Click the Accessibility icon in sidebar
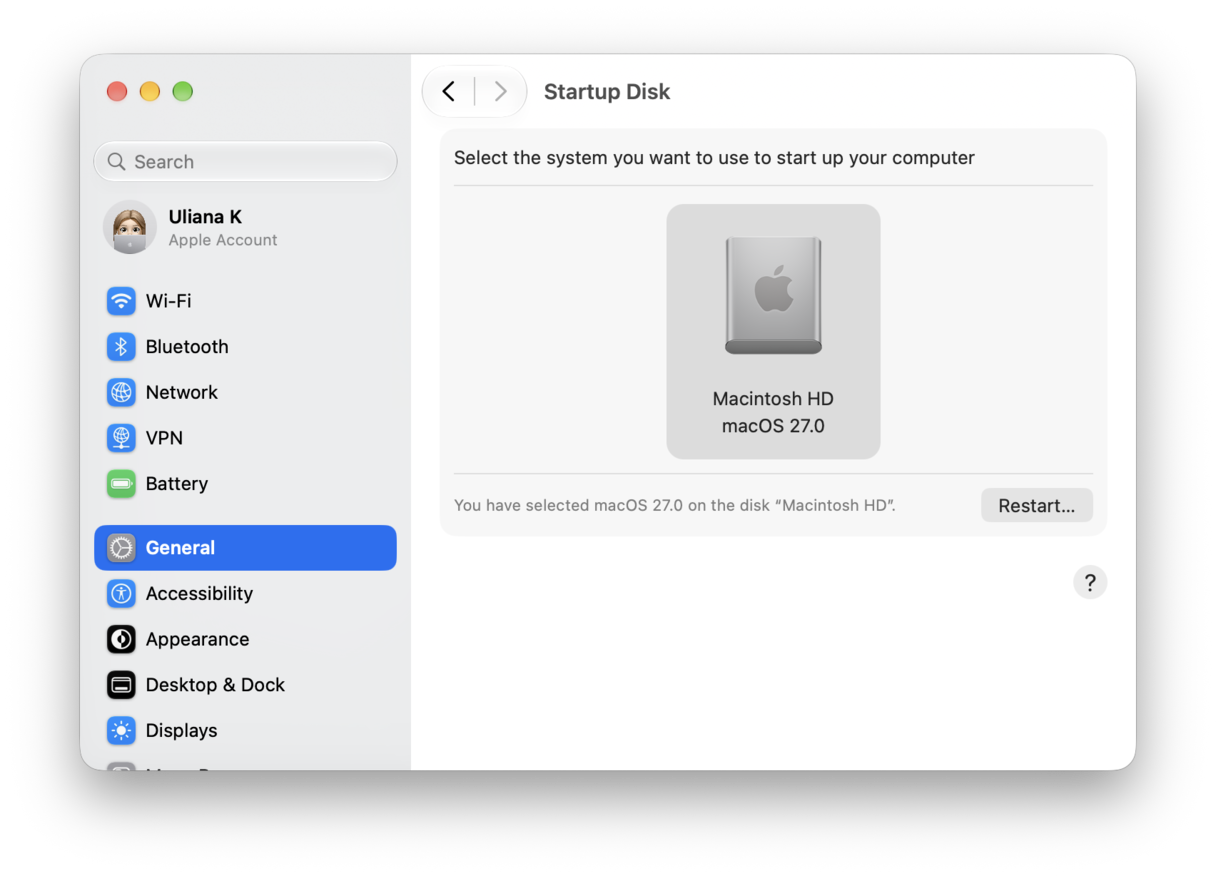The image size is (1216, 876). pyautogui.click(x=121, y=594)
